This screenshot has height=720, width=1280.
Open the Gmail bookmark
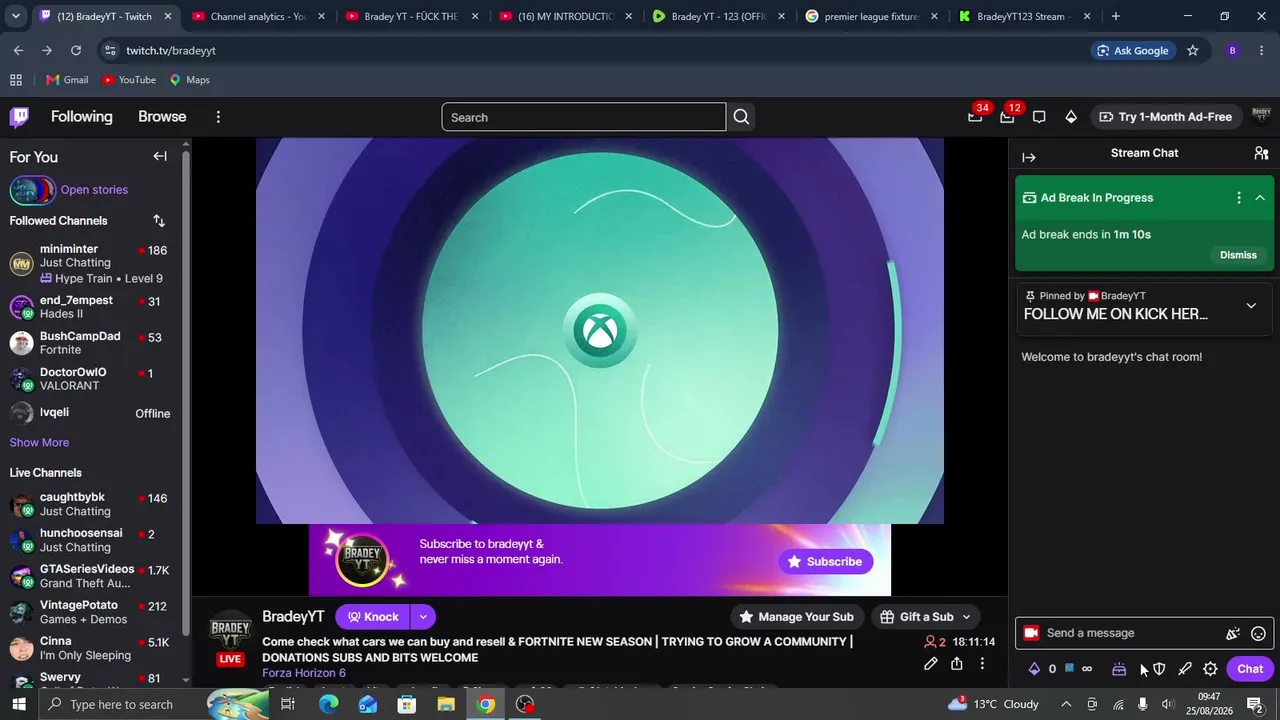click(67, 80)
